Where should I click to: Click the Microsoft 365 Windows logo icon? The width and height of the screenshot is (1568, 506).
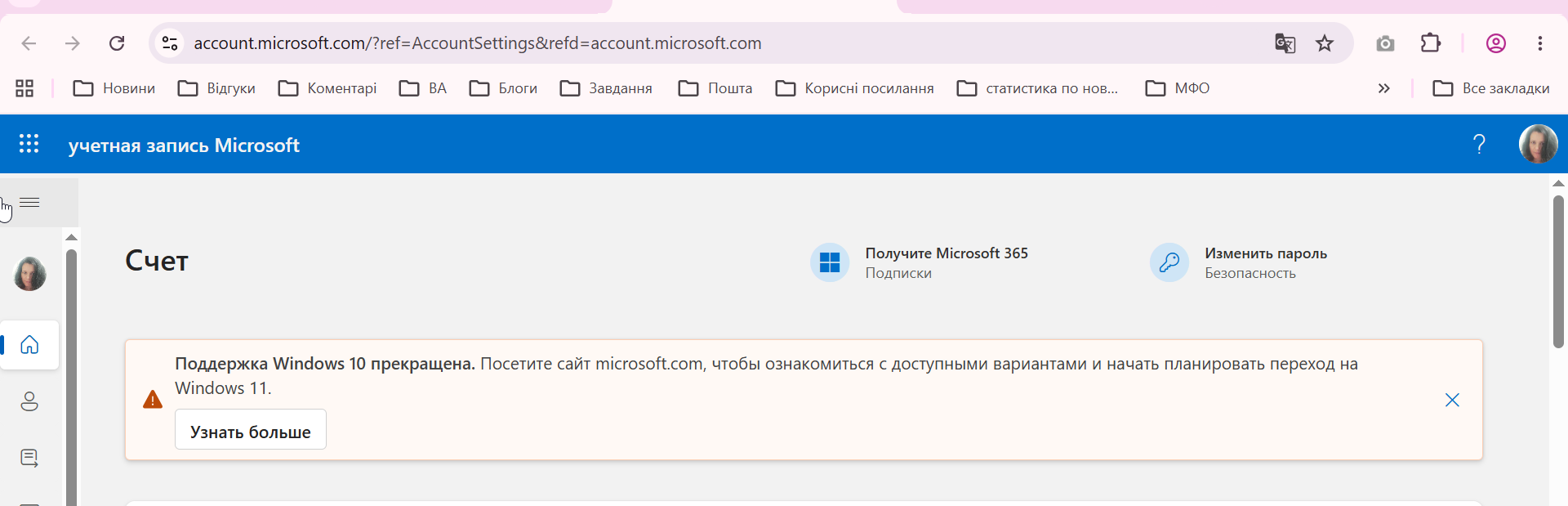pyautogui.click(x=830, y=262)
